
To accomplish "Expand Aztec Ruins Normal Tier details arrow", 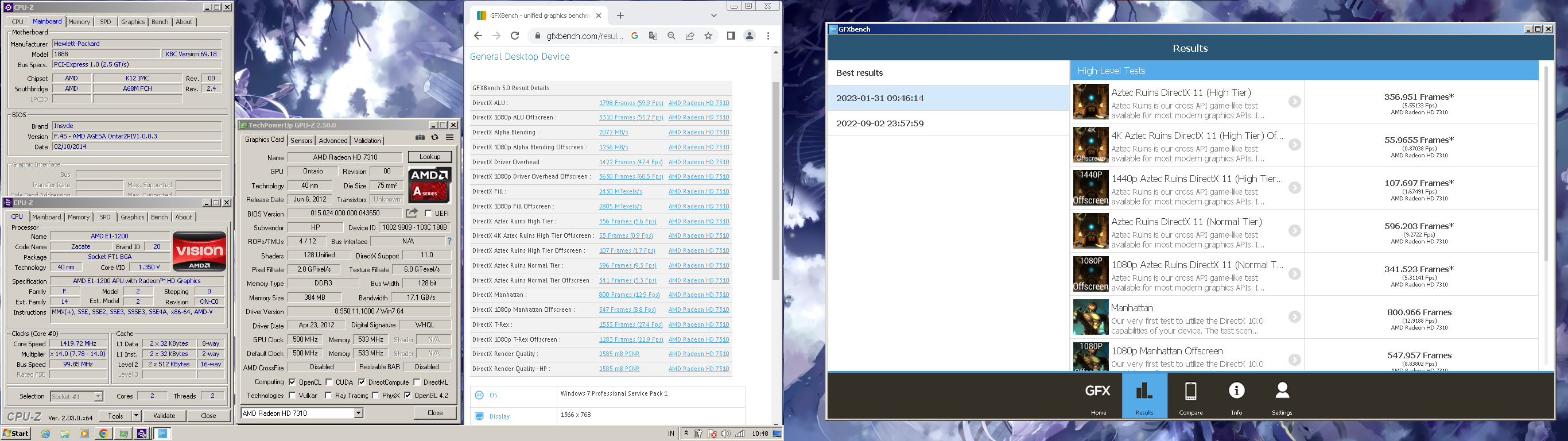I will pos(1294,231).
